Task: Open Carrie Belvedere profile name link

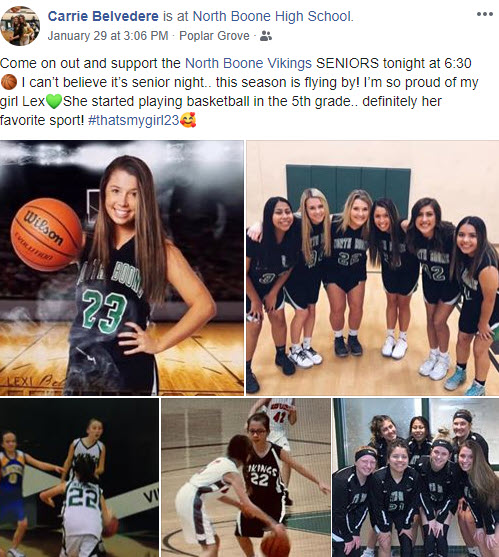Action: [x=103, y=16]
